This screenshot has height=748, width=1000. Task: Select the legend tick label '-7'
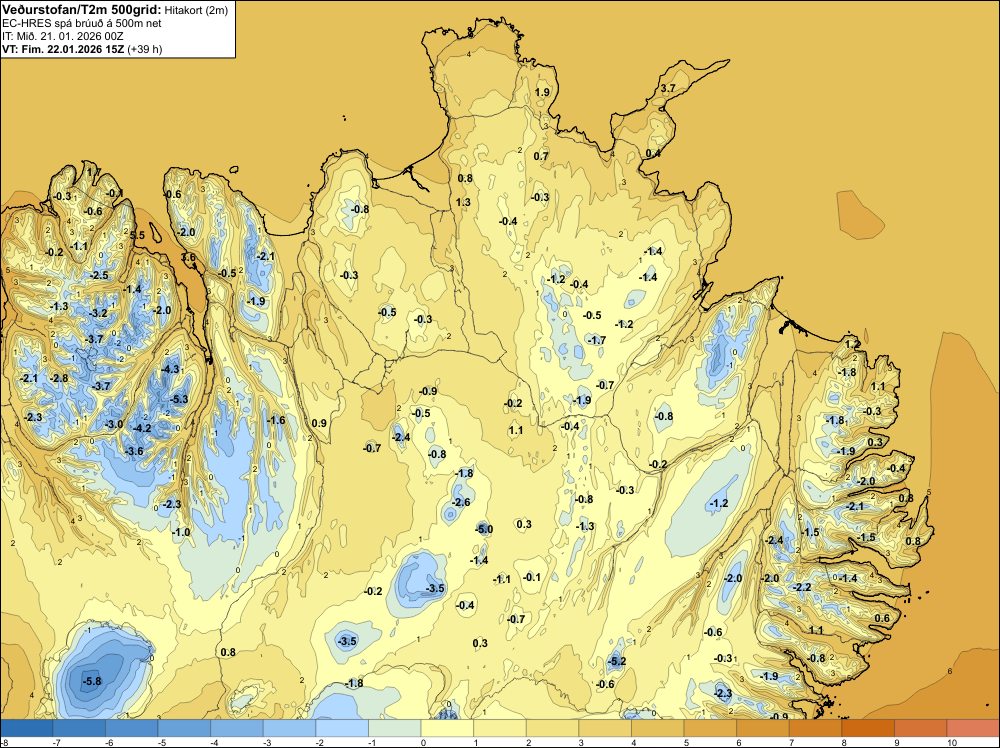(x=57, y=742)
